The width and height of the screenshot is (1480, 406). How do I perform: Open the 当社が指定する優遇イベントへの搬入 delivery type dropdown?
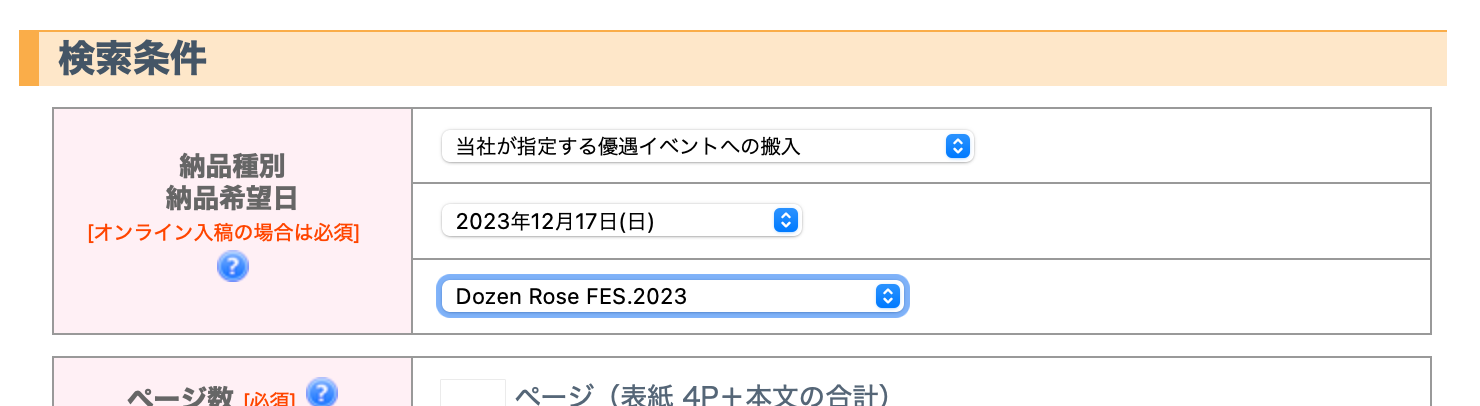click(x=707, y=146)
